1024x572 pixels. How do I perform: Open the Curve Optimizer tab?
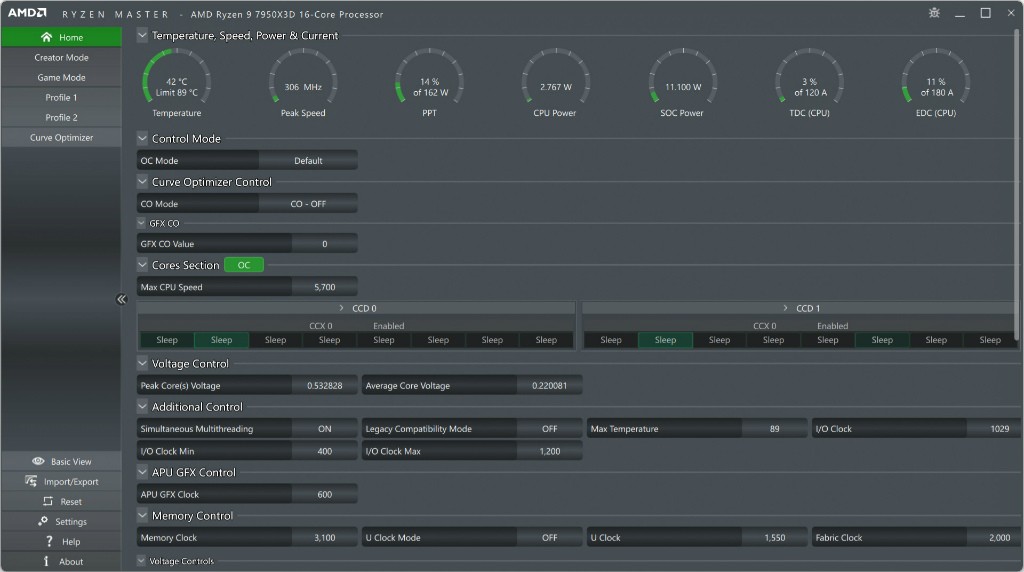coord(61,138)
